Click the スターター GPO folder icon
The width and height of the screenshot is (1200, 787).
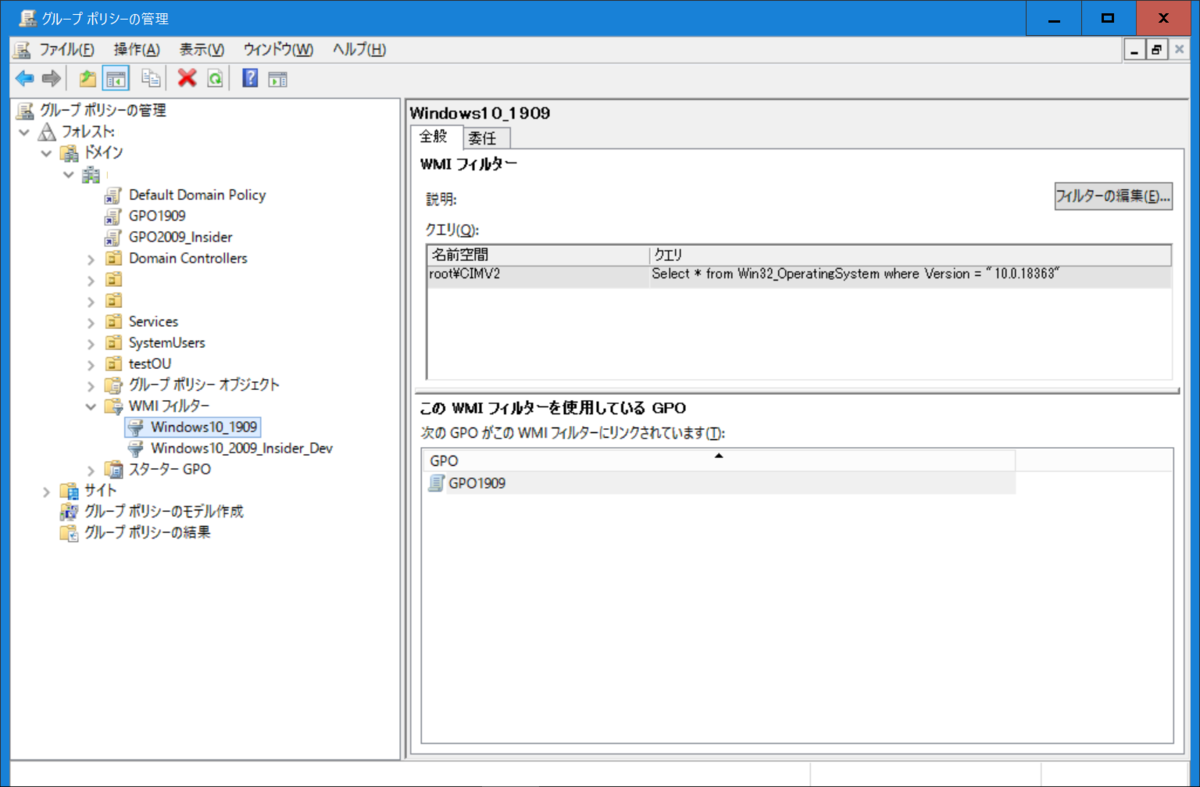click(113, 470)
